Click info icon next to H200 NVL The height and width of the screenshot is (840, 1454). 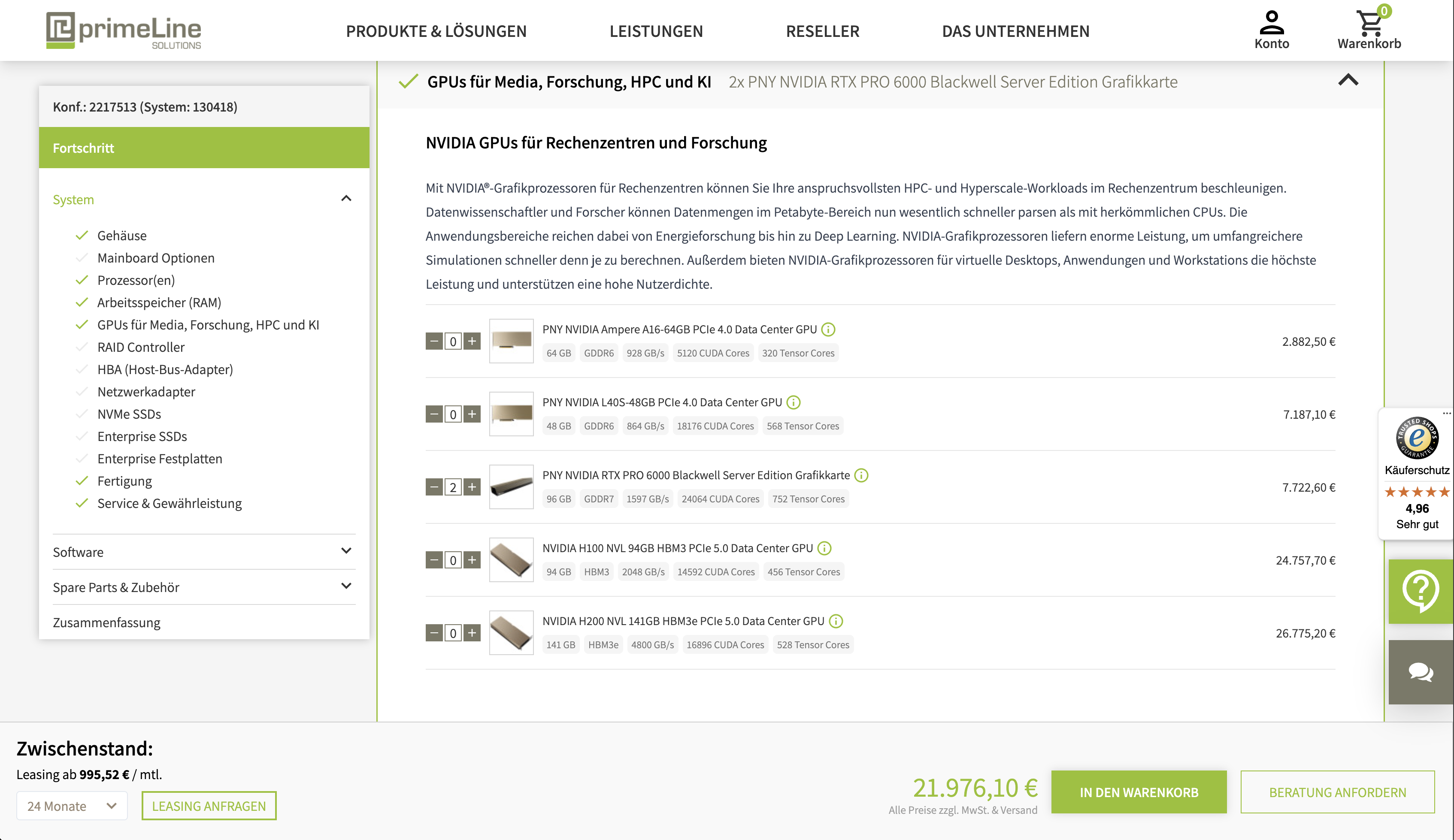tap(836, 621)
